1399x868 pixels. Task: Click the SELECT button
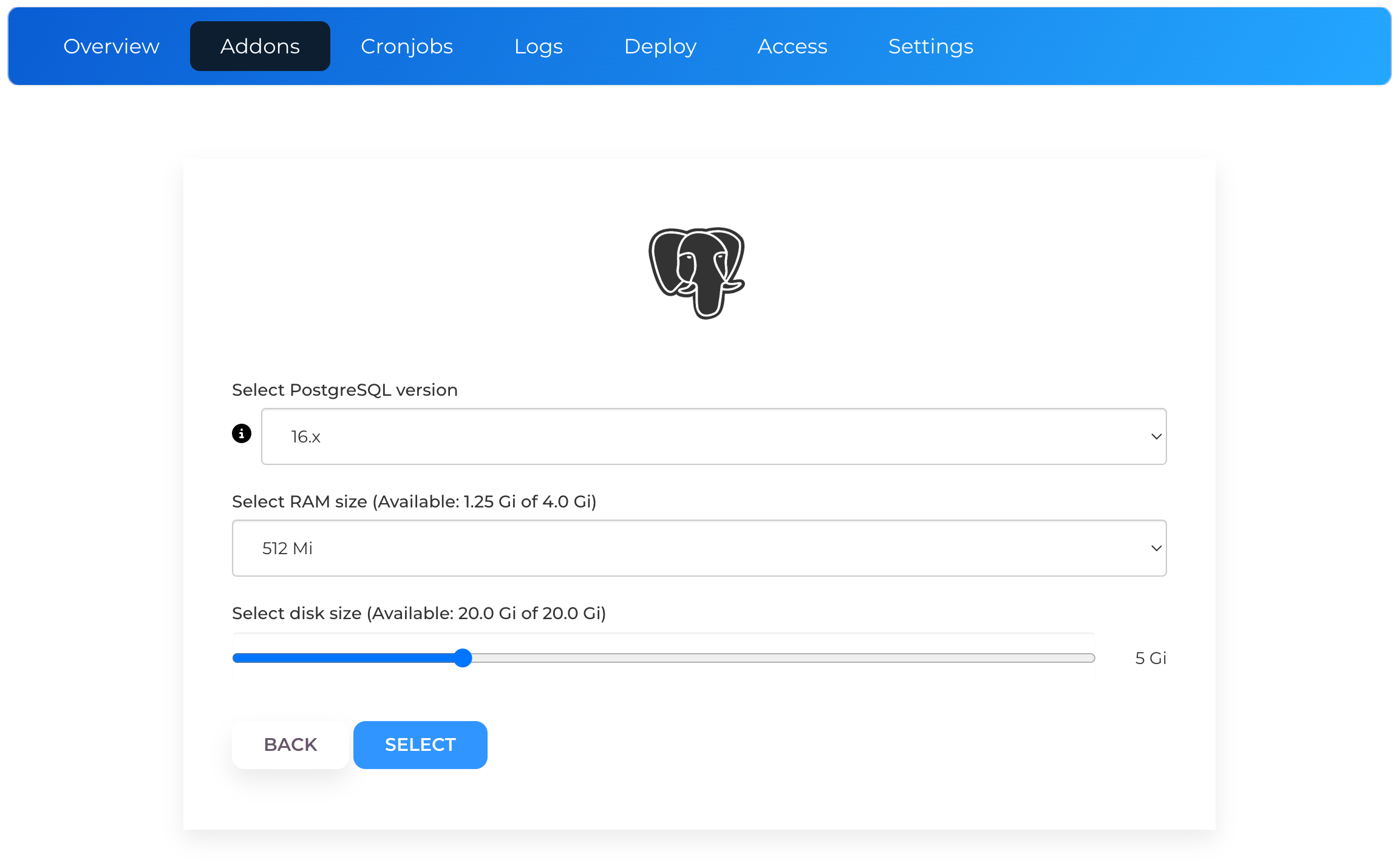[x=420, y=745]
